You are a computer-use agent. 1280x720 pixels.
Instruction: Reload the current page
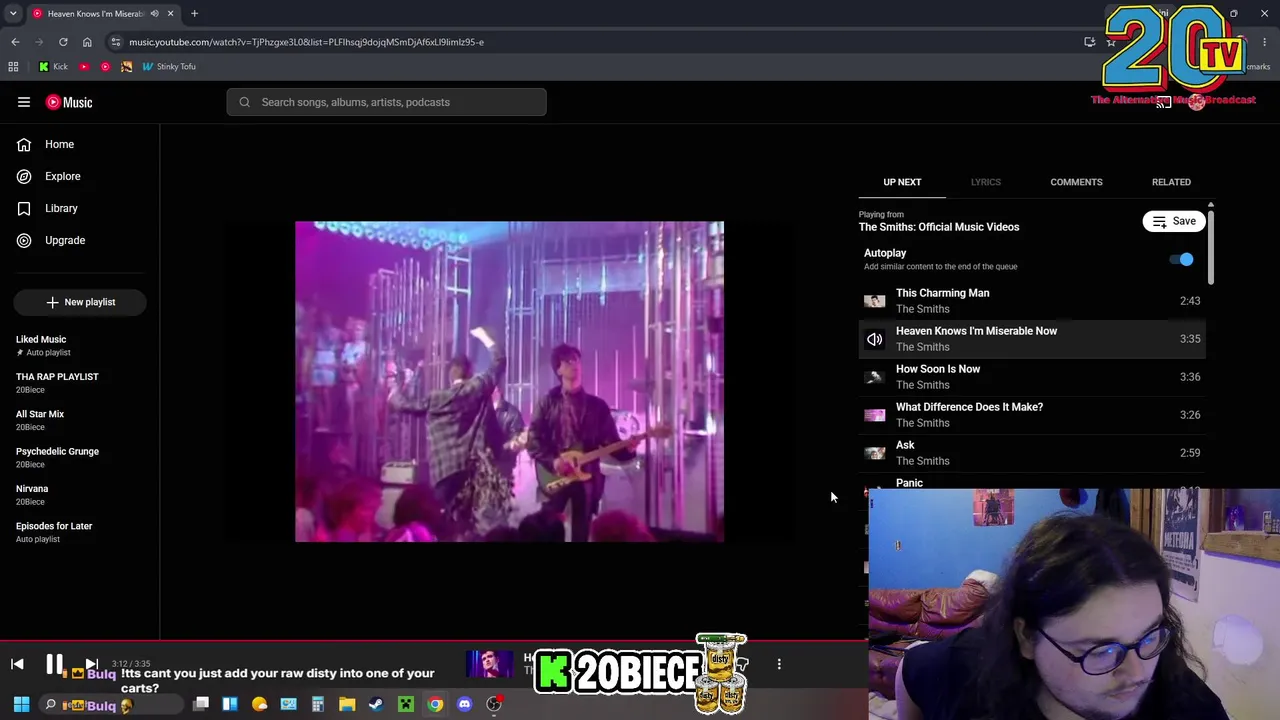coord(63,42)
